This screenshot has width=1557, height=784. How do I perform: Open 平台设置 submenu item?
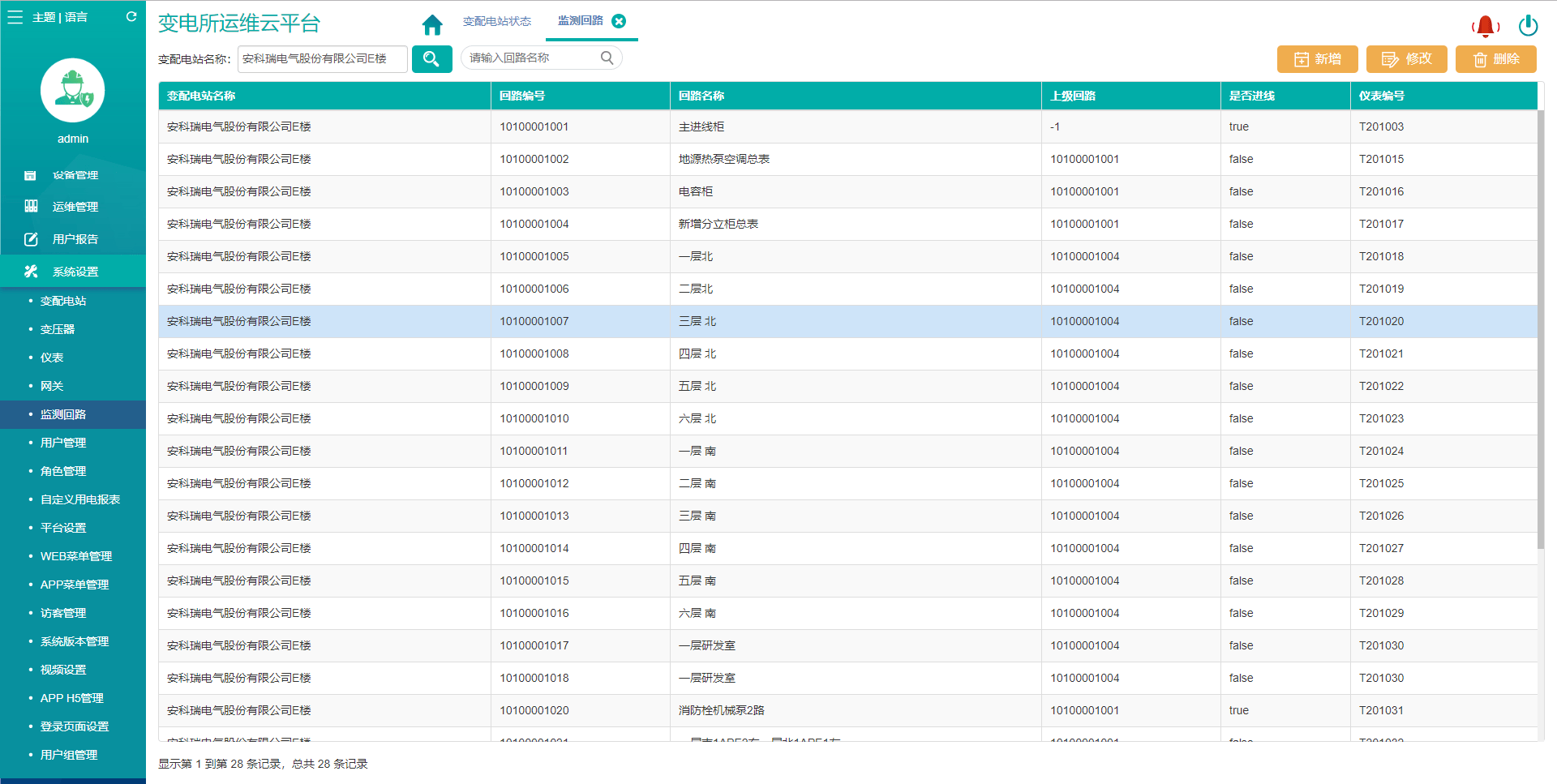pos(63,528)
